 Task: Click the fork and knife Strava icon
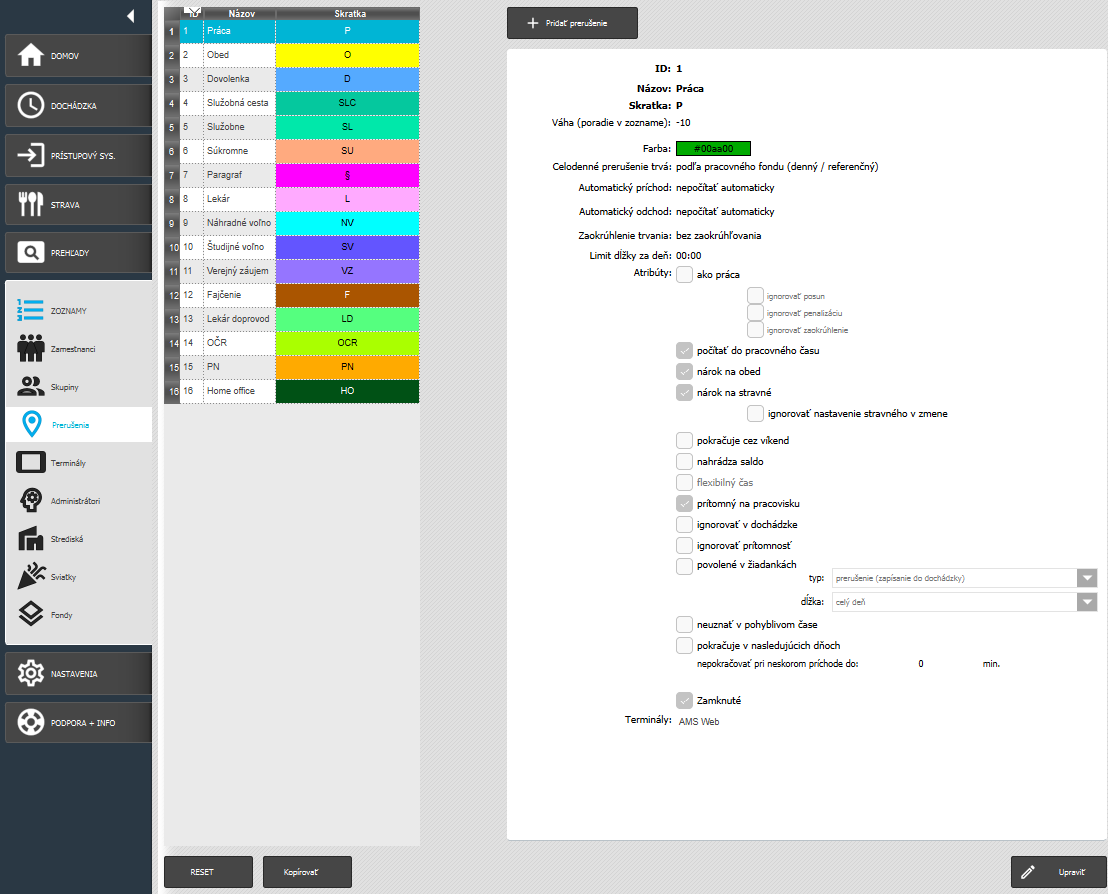31,204
